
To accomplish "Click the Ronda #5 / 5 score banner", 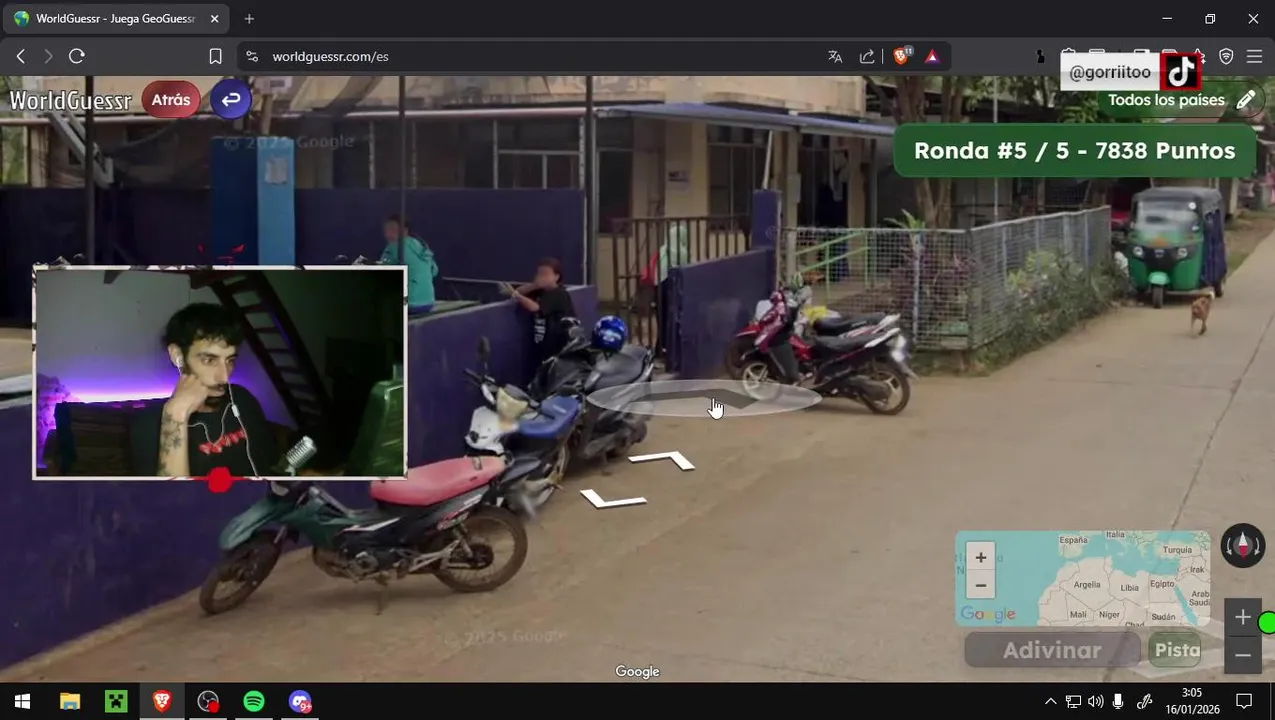I will tap(1074, 151).
